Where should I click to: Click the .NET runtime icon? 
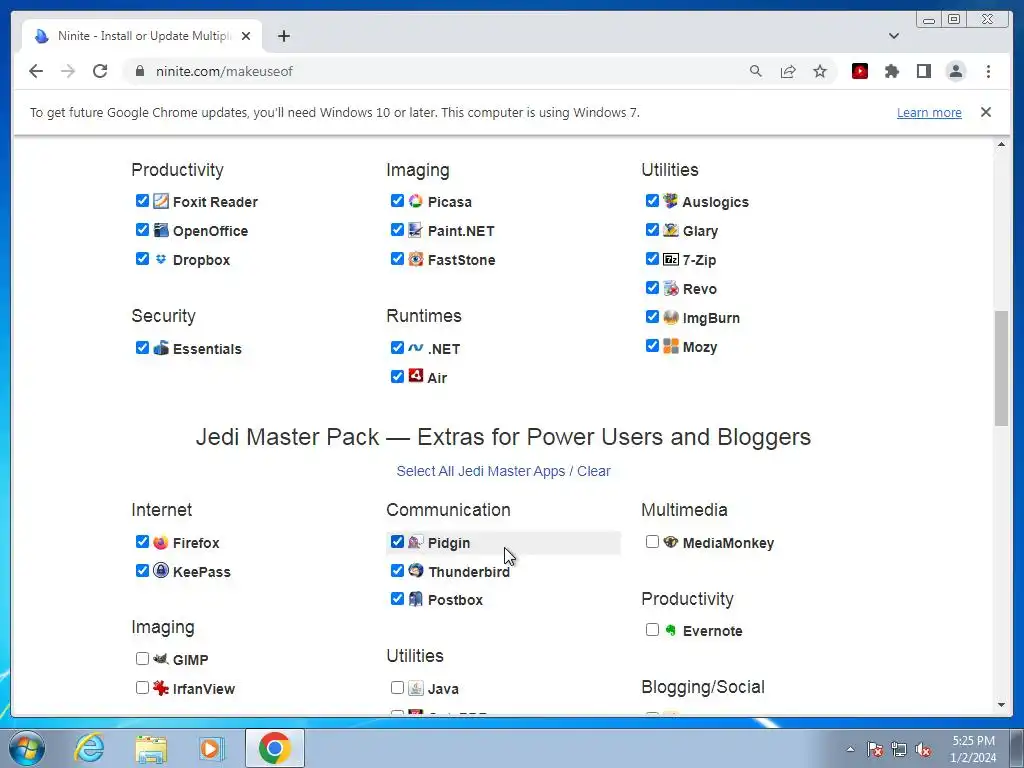415,347
